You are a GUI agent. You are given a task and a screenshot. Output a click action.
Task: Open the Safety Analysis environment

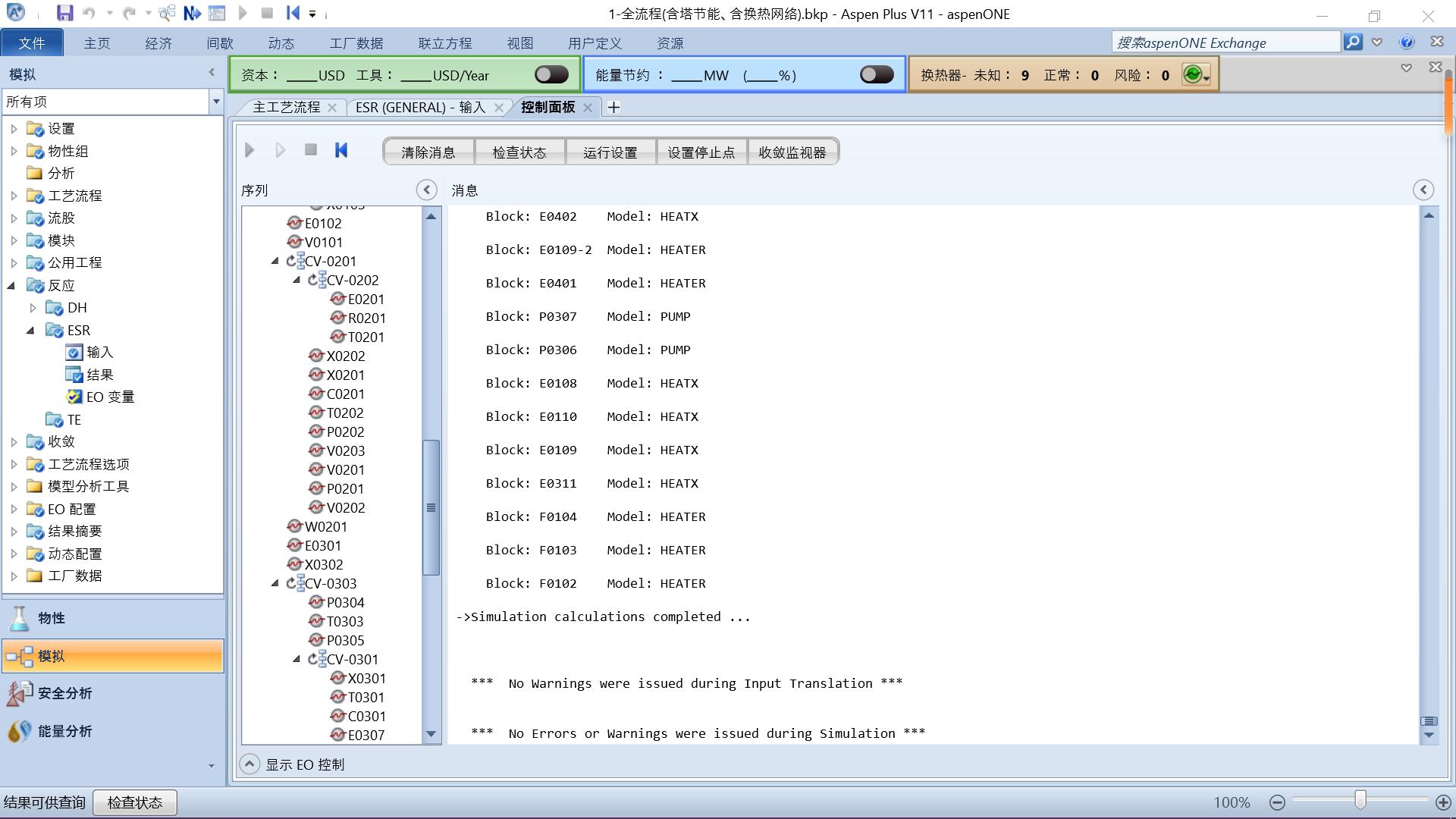[x=64, y=693]
